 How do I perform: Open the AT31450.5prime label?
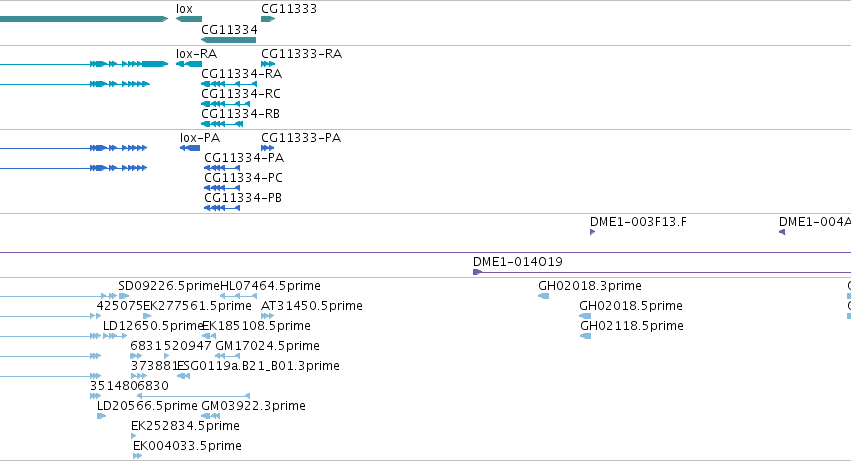312,306
